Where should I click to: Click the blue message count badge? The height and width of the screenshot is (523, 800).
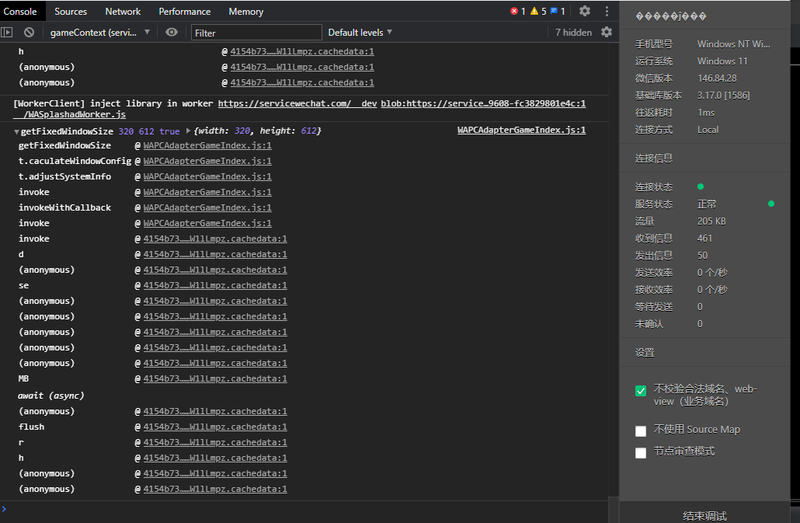pos(558,11)
